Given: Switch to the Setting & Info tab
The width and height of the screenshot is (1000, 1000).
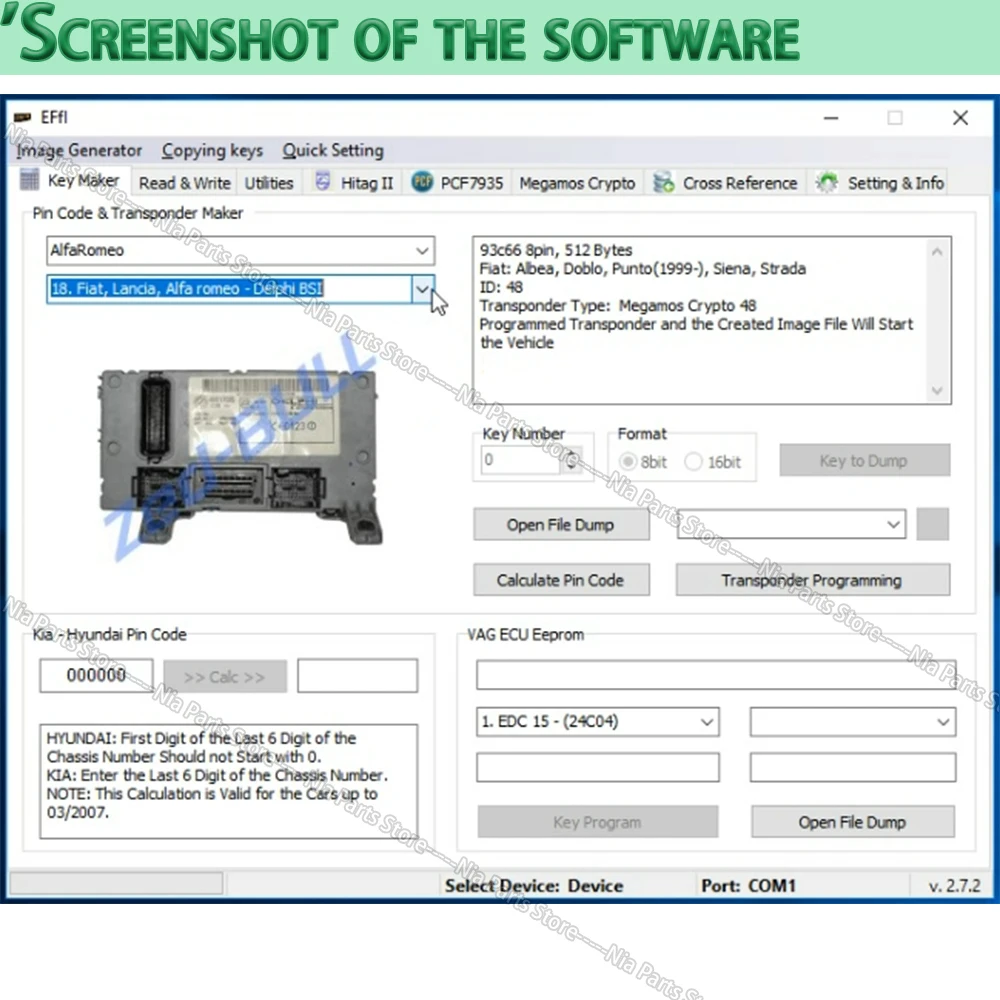Looking at the screenshot, I should point(880,183).
